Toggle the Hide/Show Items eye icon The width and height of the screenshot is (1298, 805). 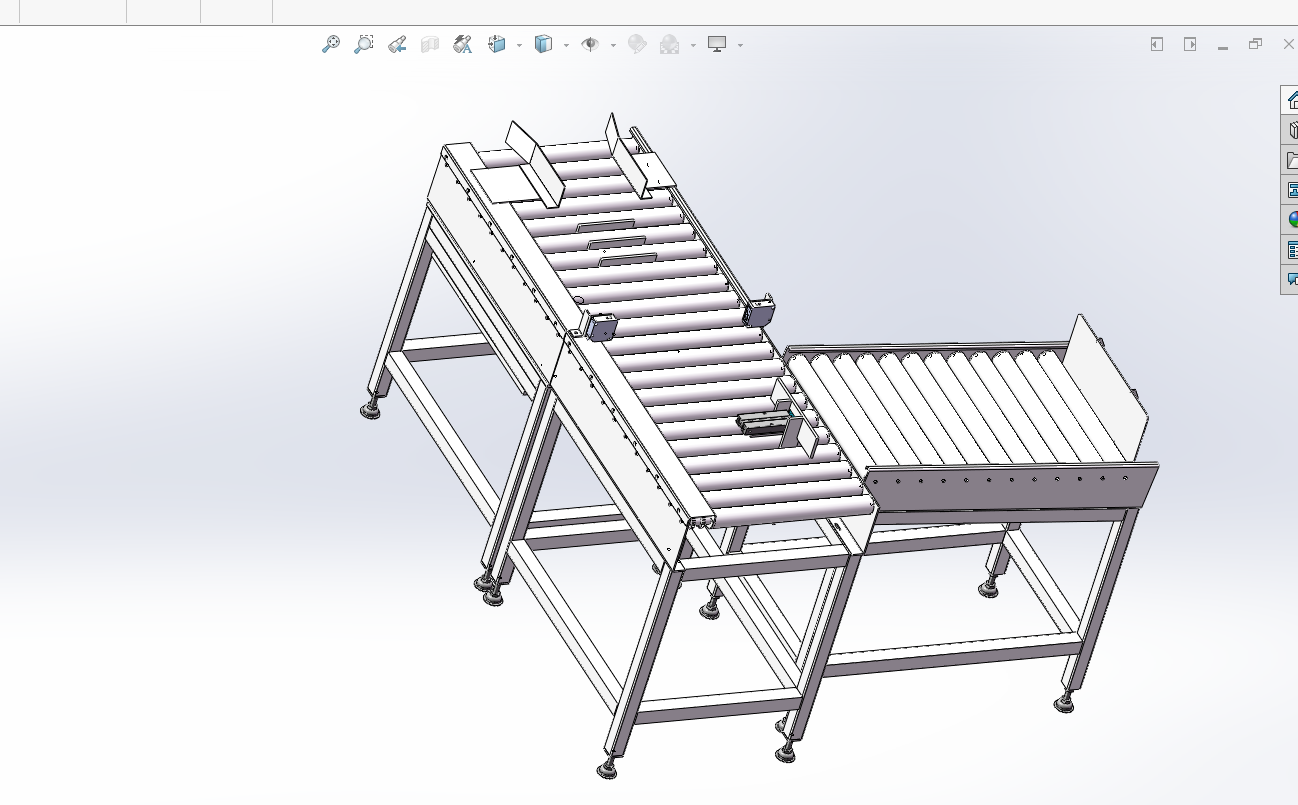[x=591, y=44]
